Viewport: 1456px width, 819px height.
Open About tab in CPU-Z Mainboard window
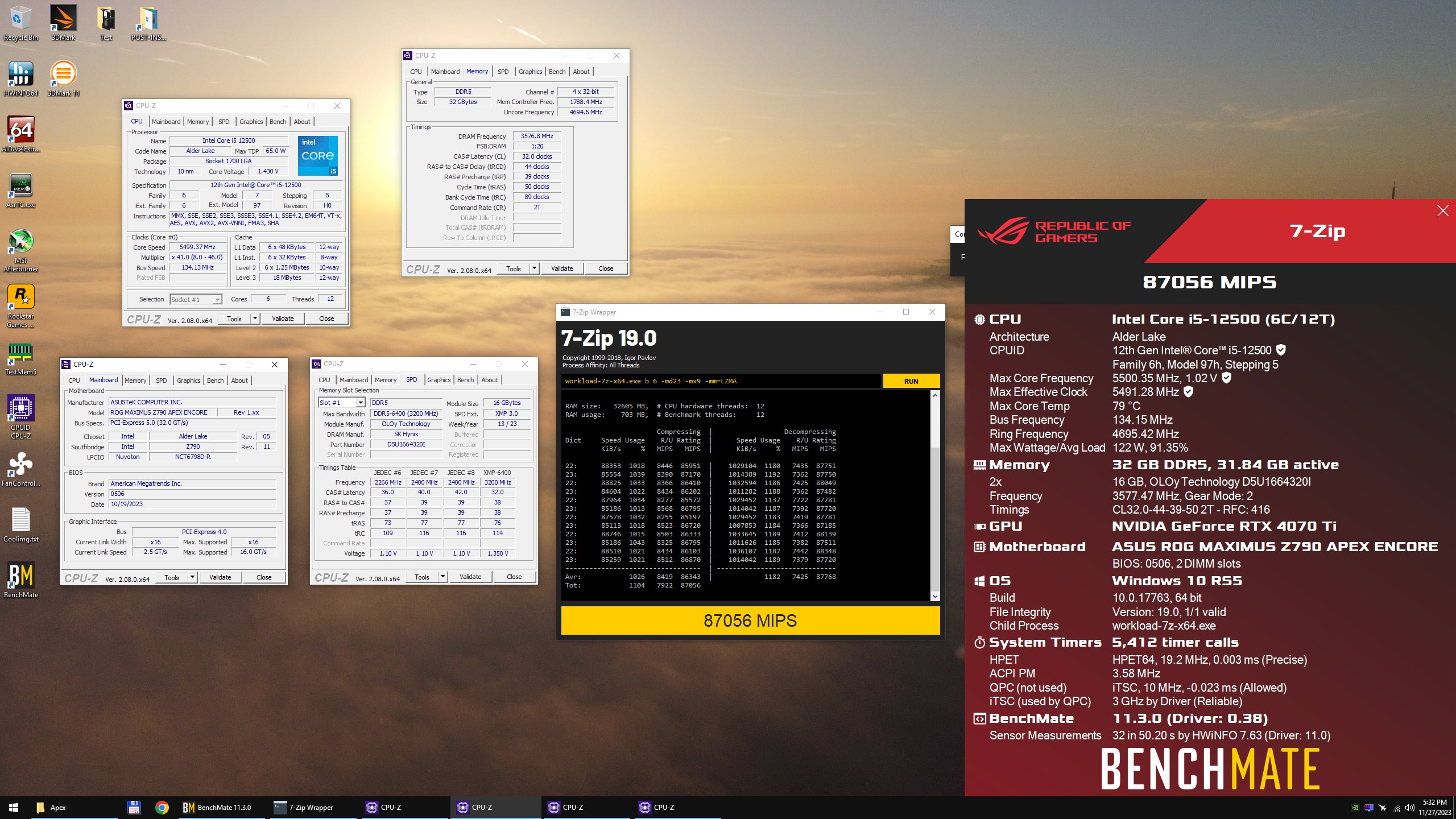[x=239, y=380]
